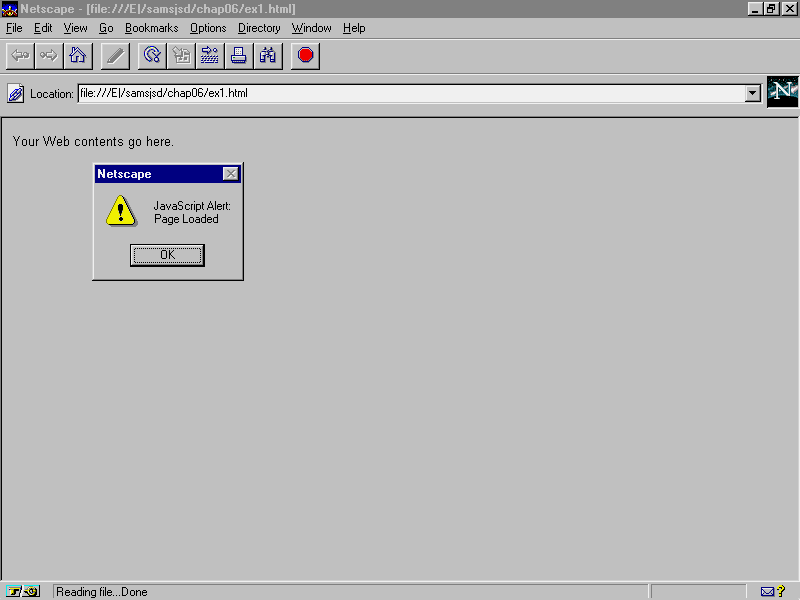Click the Netscape N logo

[x=782, y=92]
